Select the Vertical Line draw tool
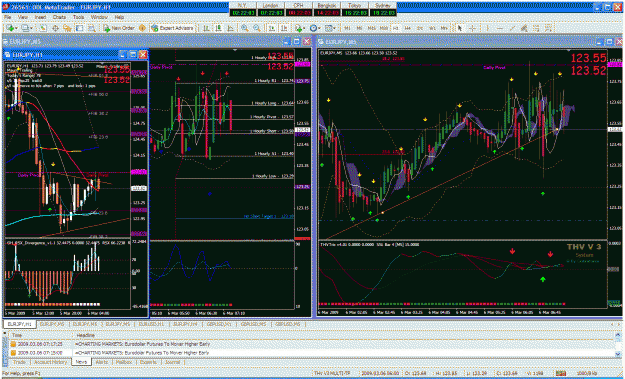This screenshot has width=625, height=379. click(488, 28)
